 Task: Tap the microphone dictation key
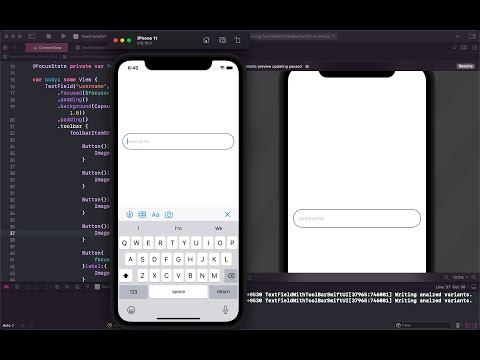click(225, 310)
